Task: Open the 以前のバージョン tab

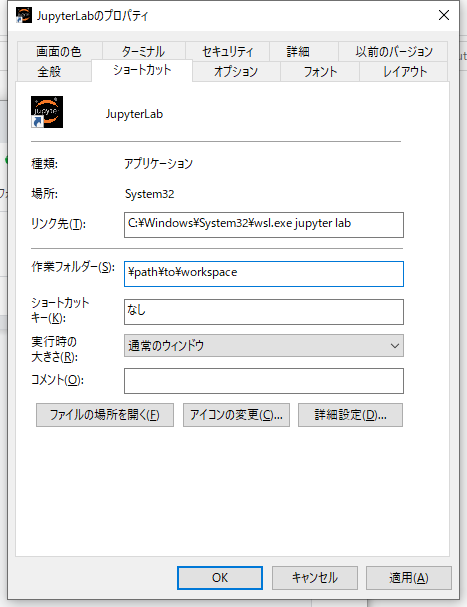Action: pyautogui.click(x=393, y=51)
